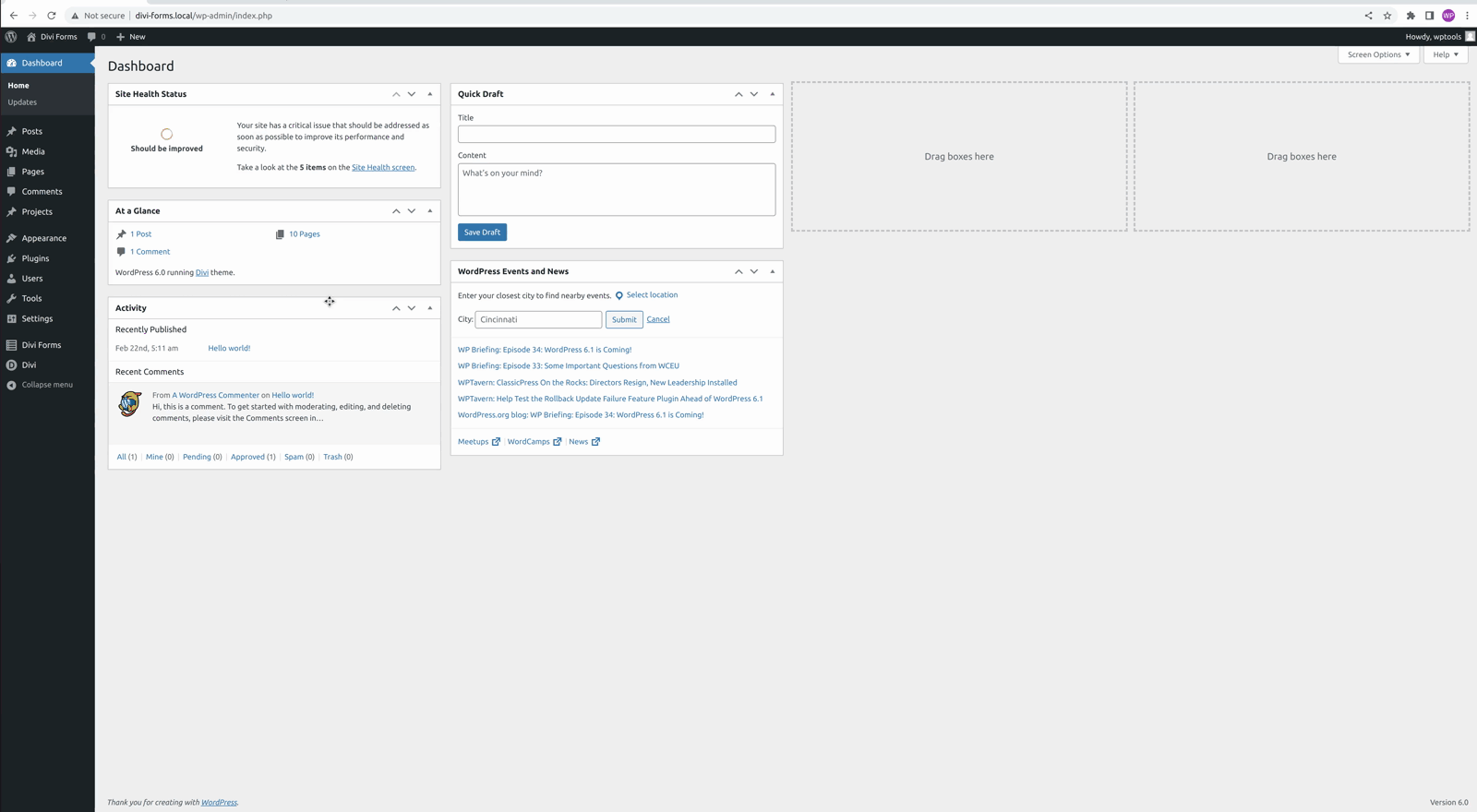Screen dimensions: 1477x812
Task: Move Activity box down
Action: coord(412,308)
